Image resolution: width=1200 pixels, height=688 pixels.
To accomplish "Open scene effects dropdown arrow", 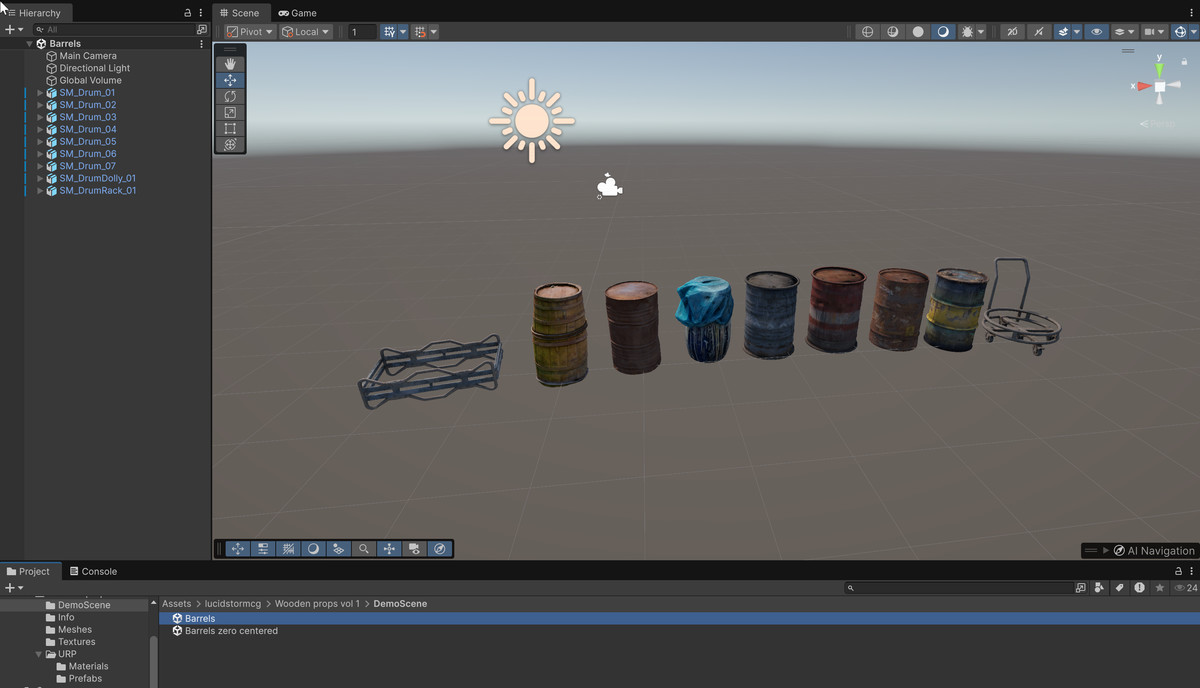I will (1076, 32).
